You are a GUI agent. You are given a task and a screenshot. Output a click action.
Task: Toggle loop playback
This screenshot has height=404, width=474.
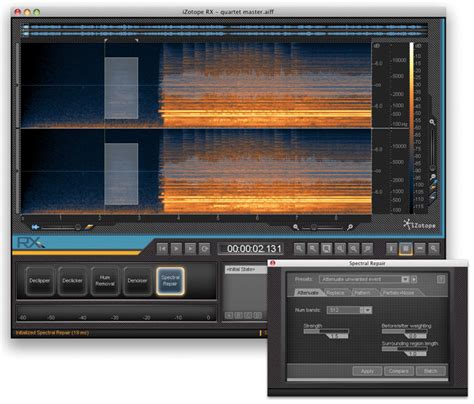pyautogui.click(x=204, y=249)
